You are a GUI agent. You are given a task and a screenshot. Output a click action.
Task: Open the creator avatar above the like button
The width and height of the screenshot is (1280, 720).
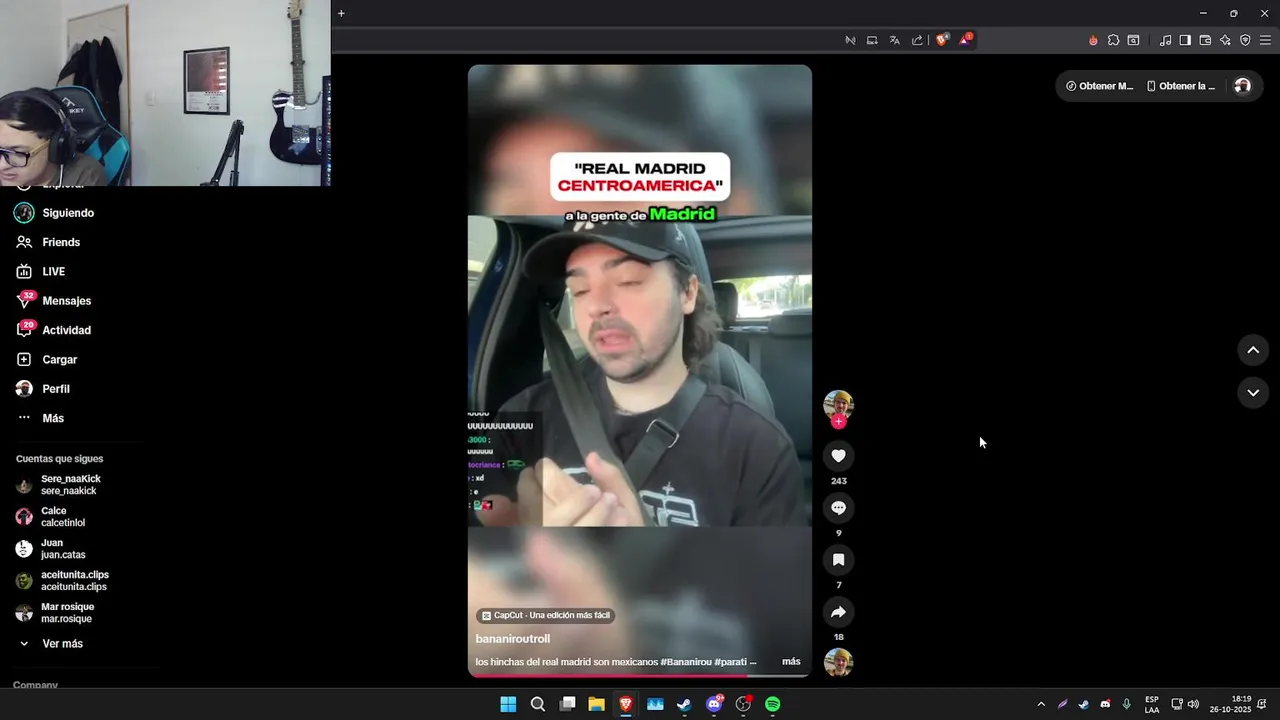[838, 404]
